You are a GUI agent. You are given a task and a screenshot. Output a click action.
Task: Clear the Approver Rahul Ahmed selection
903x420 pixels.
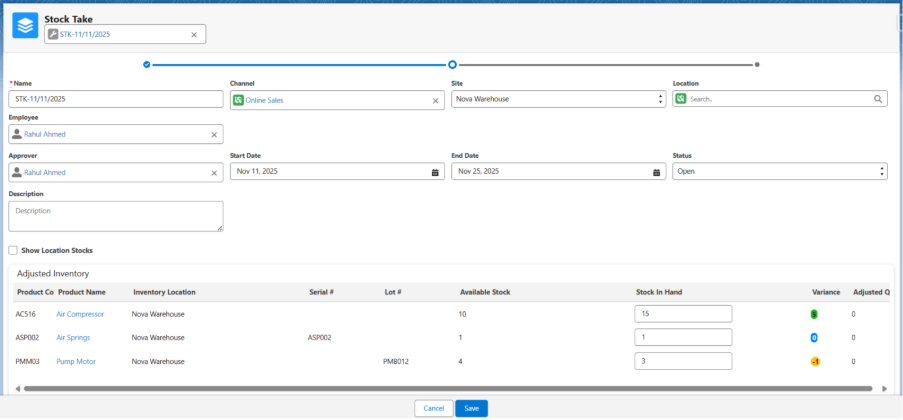pyautogui.click(x=214, y=173)
